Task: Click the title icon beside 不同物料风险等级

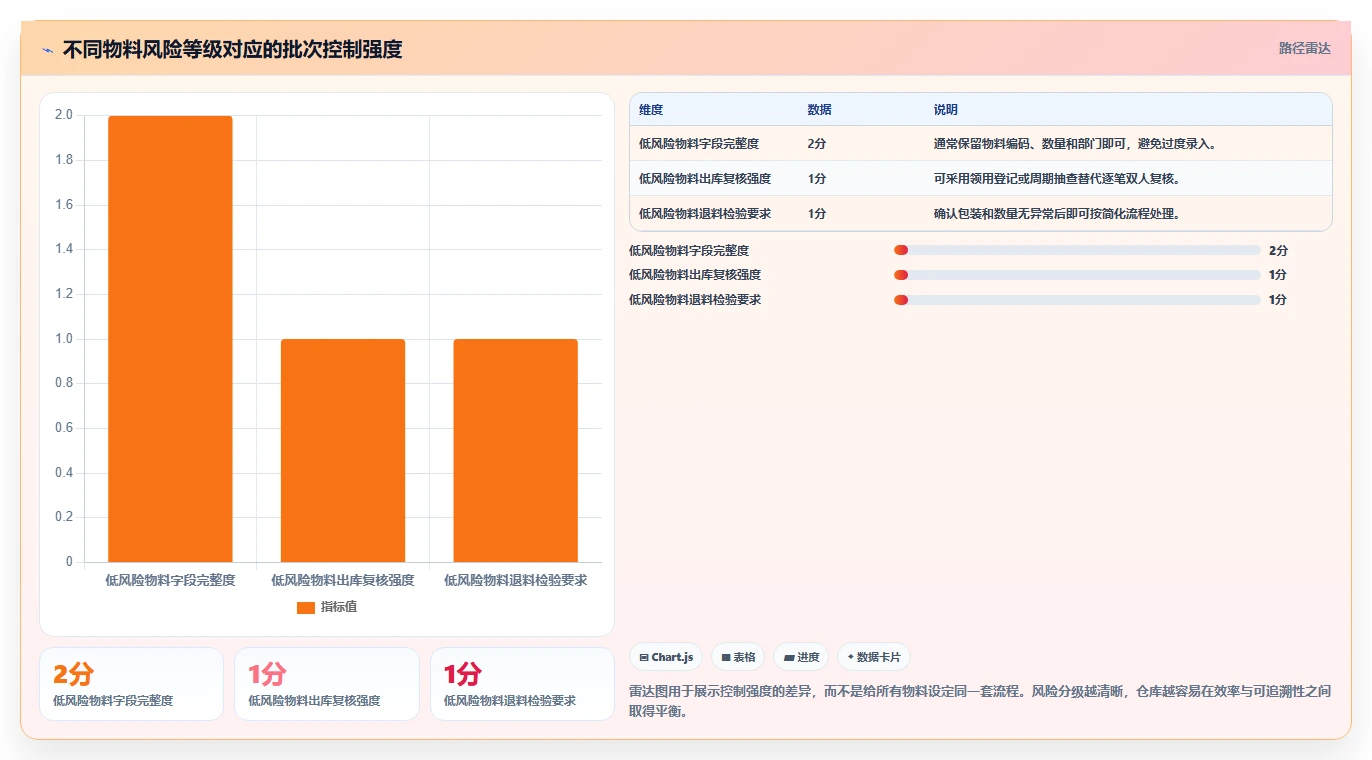Action: (47, 50)
